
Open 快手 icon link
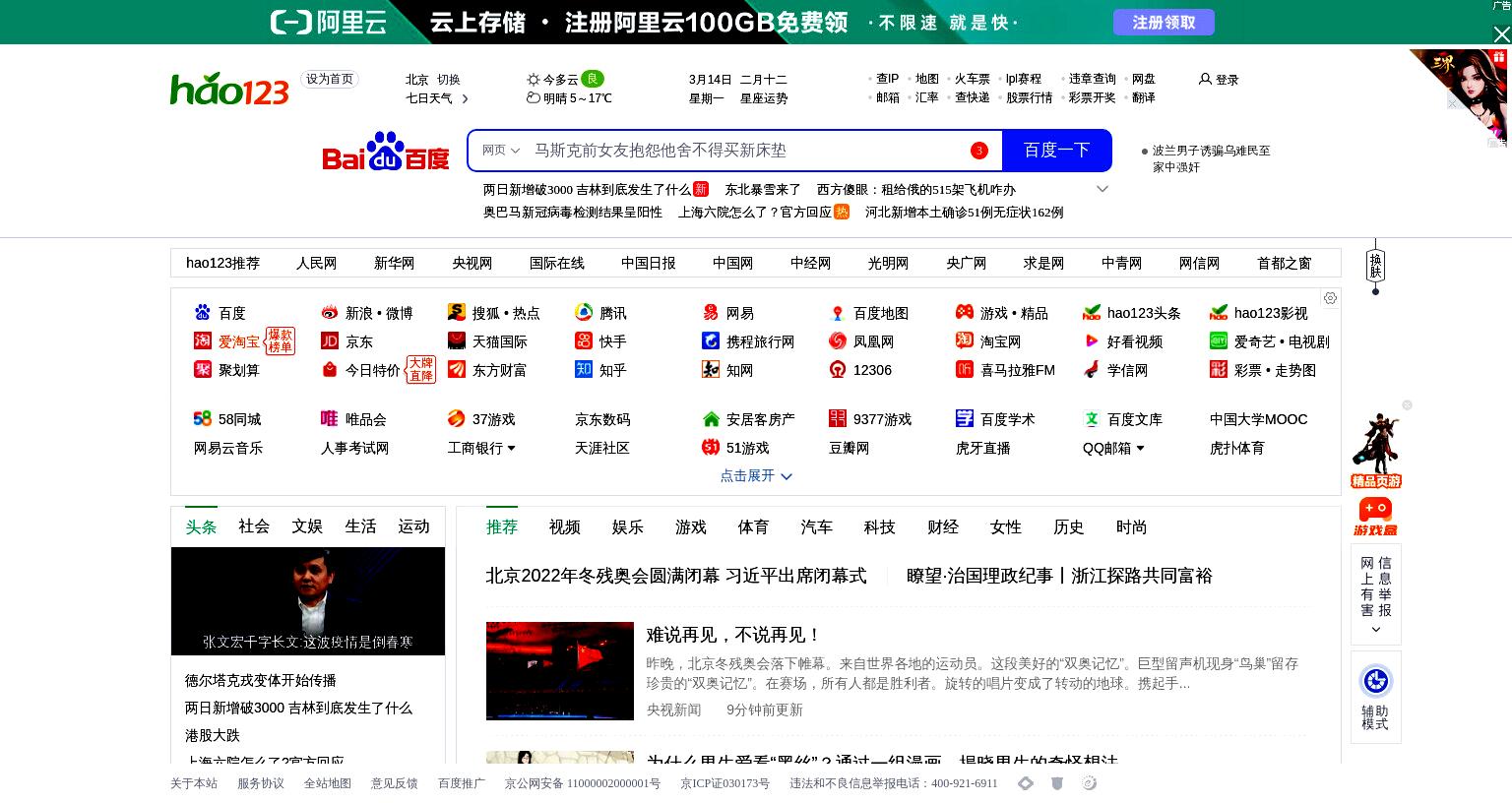[584, 340]
